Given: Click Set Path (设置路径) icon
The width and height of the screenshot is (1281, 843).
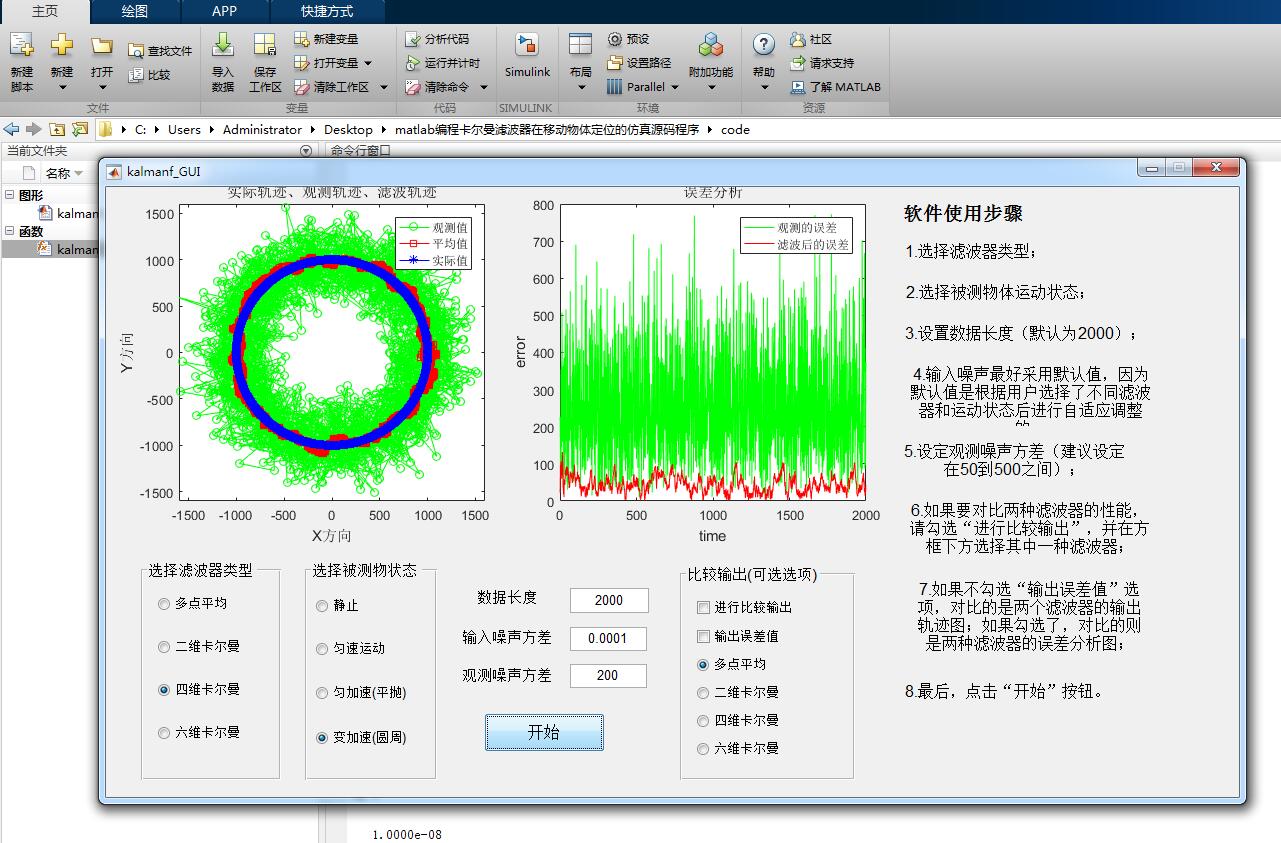Looking at the screenshot, I should tap(615, 63).
